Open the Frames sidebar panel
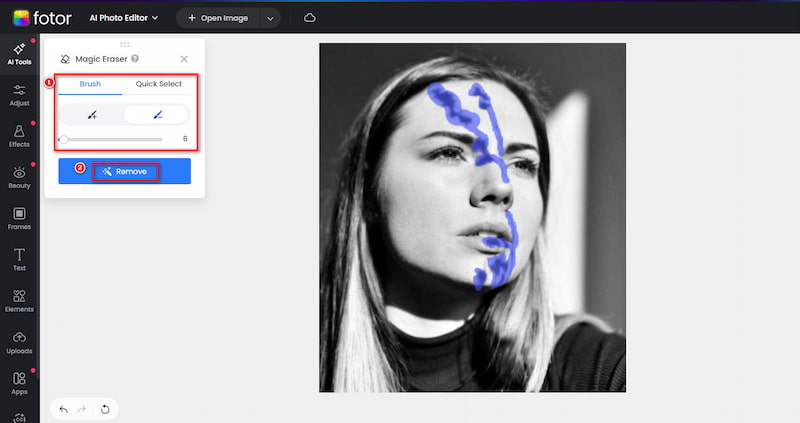The image size is (800, 423). click(x=19, y=219)
